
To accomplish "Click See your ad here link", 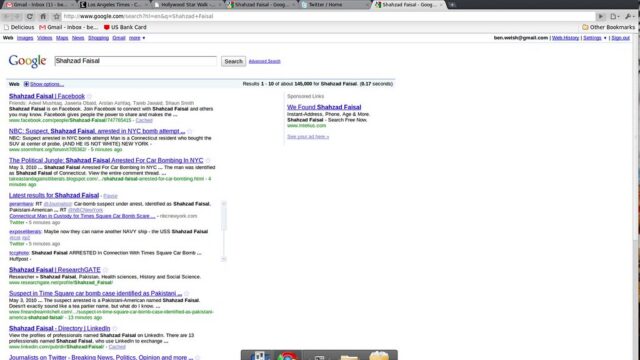I will click(308, 137).
